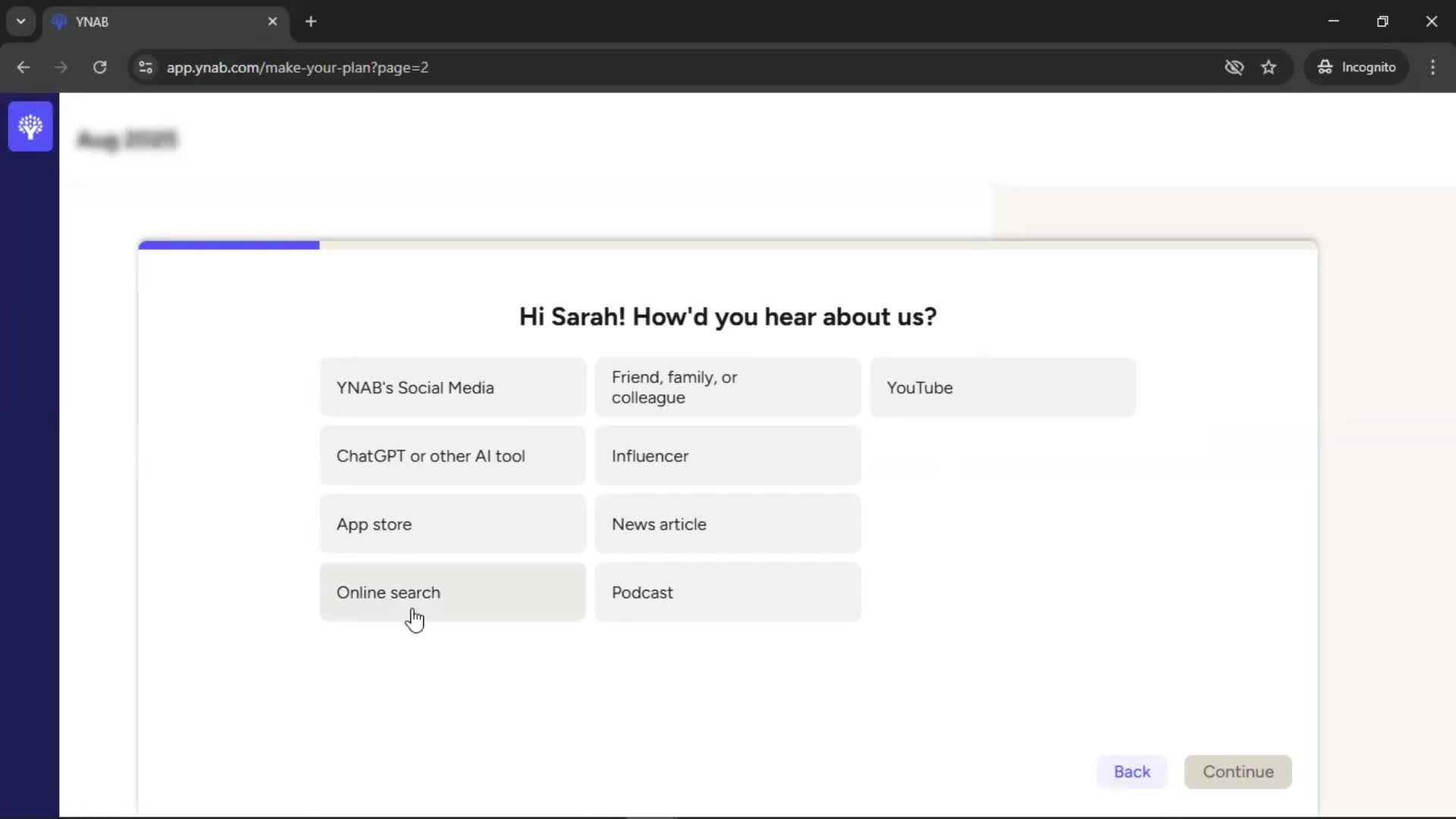Viewport: 1456px width, 819px height.
Task: Click the blurred month heading
Action: [x=127, y=140]
